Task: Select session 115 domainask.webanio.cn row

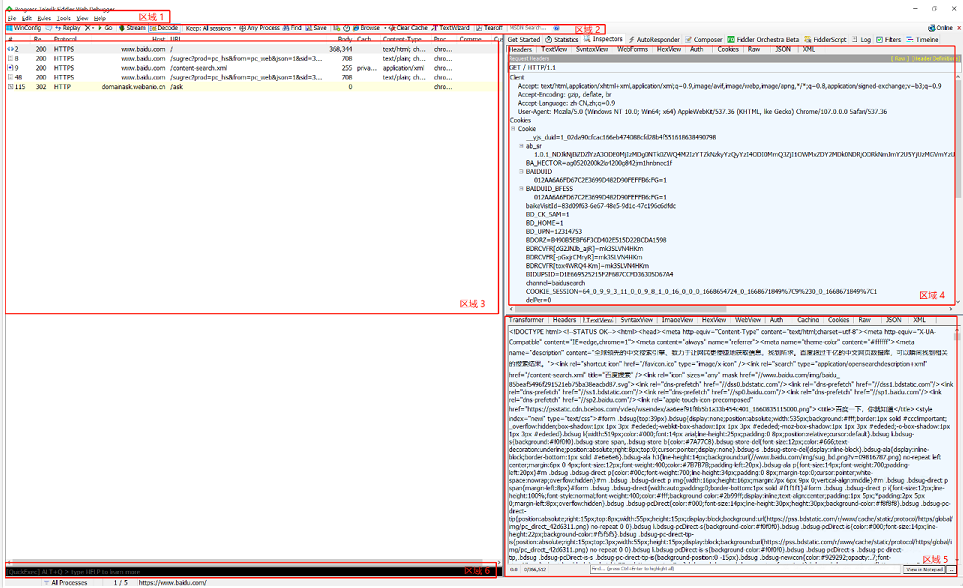Action: (252, 87)
